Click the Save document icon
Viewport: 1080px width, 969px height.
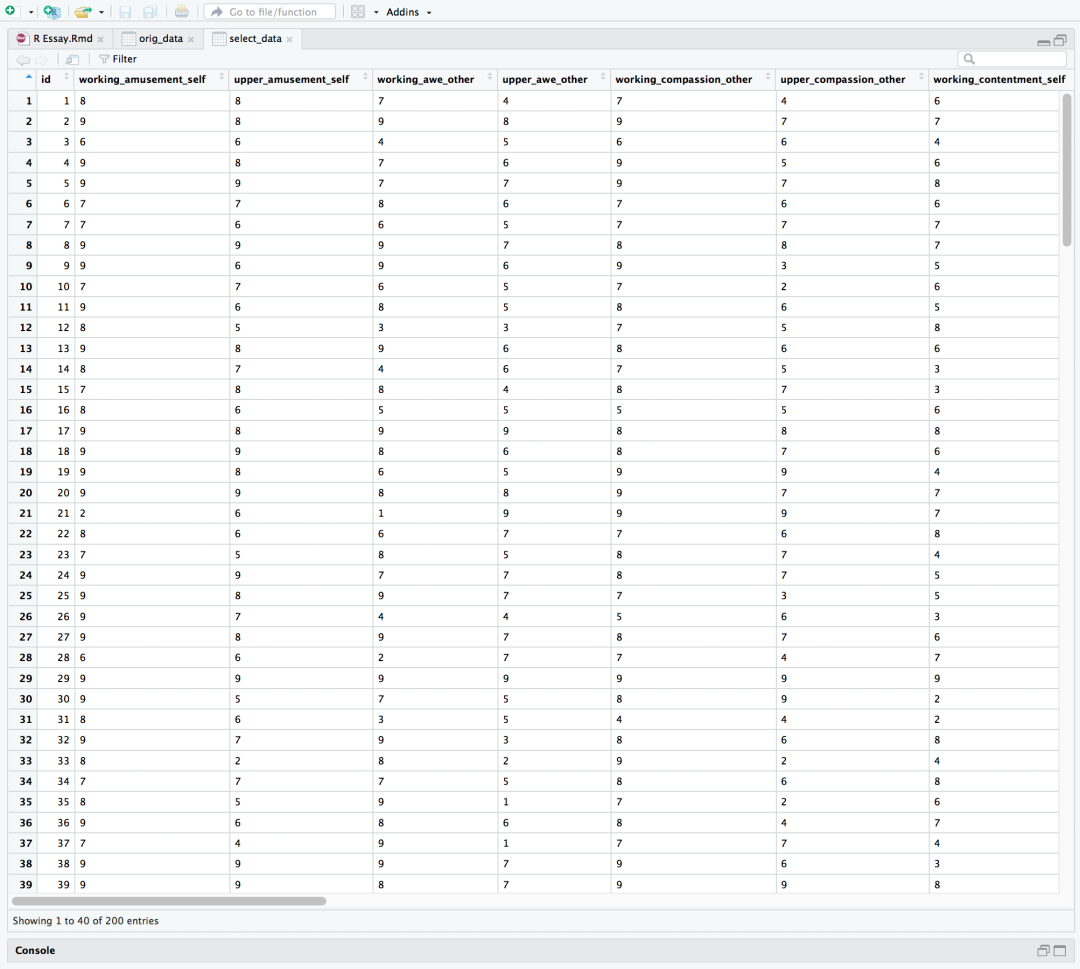coord(125,12)
